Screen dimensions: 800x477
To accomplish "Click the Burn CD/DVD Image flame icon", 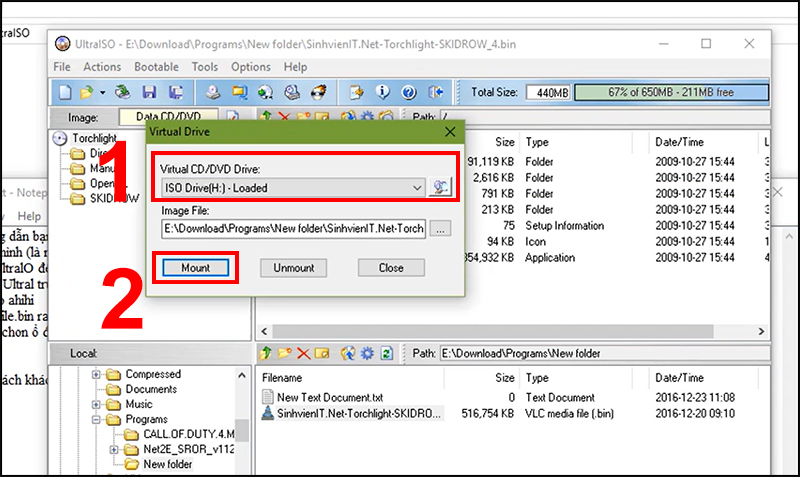I will pyautogui.click(x=318, y=92).
